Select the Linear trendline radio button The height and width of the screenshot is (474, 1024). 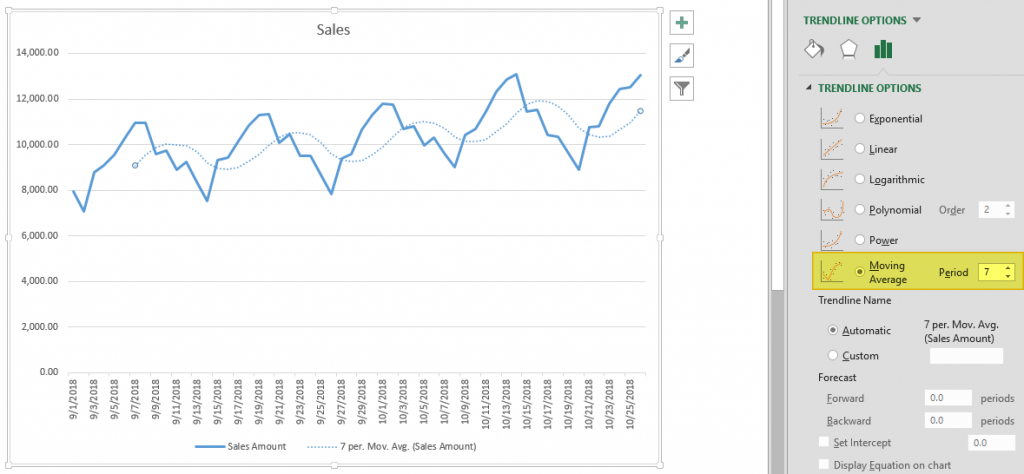(859, 149)
